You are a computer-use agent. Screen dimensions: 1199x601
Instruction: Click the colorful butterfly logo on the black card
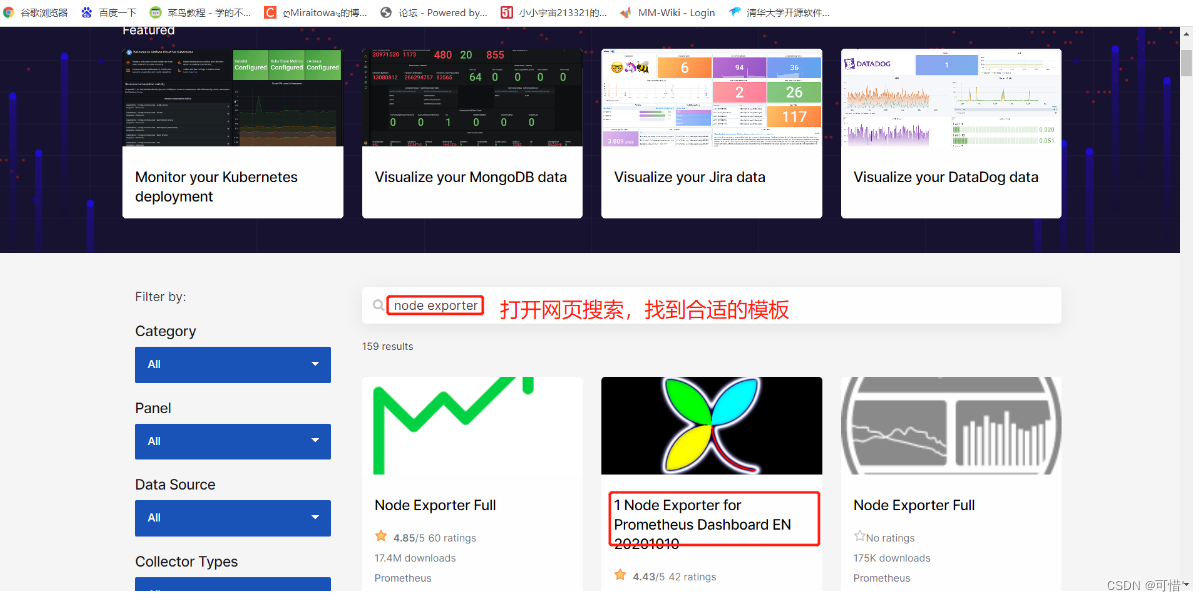point(711,425)
